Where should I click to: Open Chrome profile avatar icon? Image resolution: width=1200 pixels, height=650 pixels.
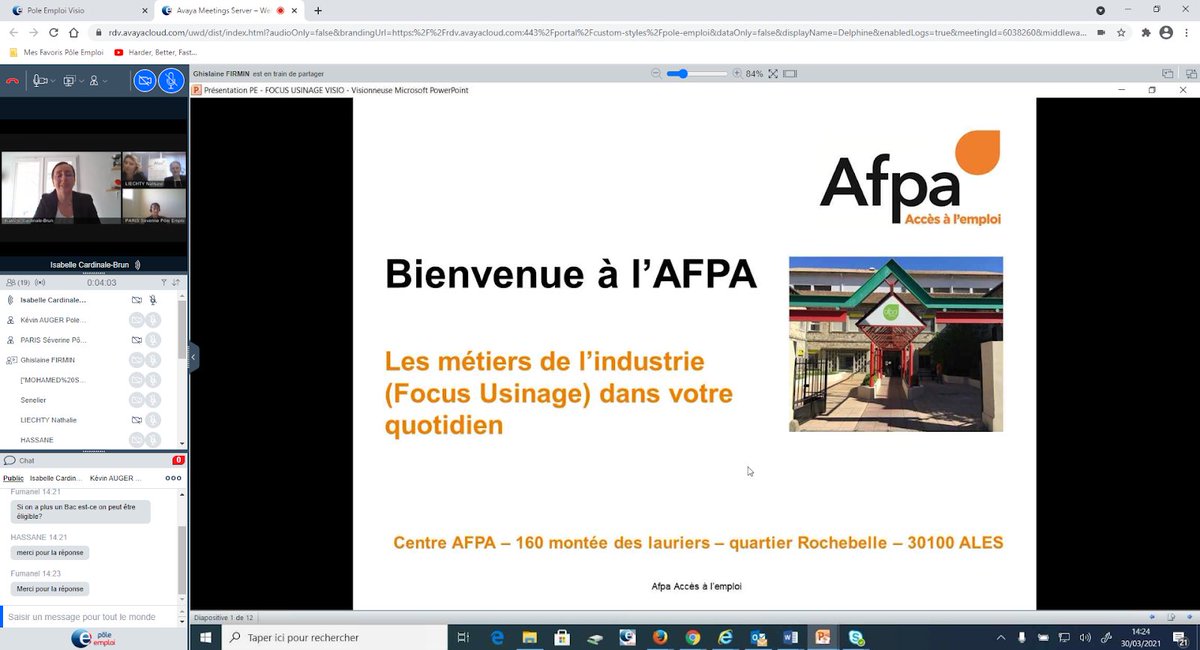(x=1166, y=32)
